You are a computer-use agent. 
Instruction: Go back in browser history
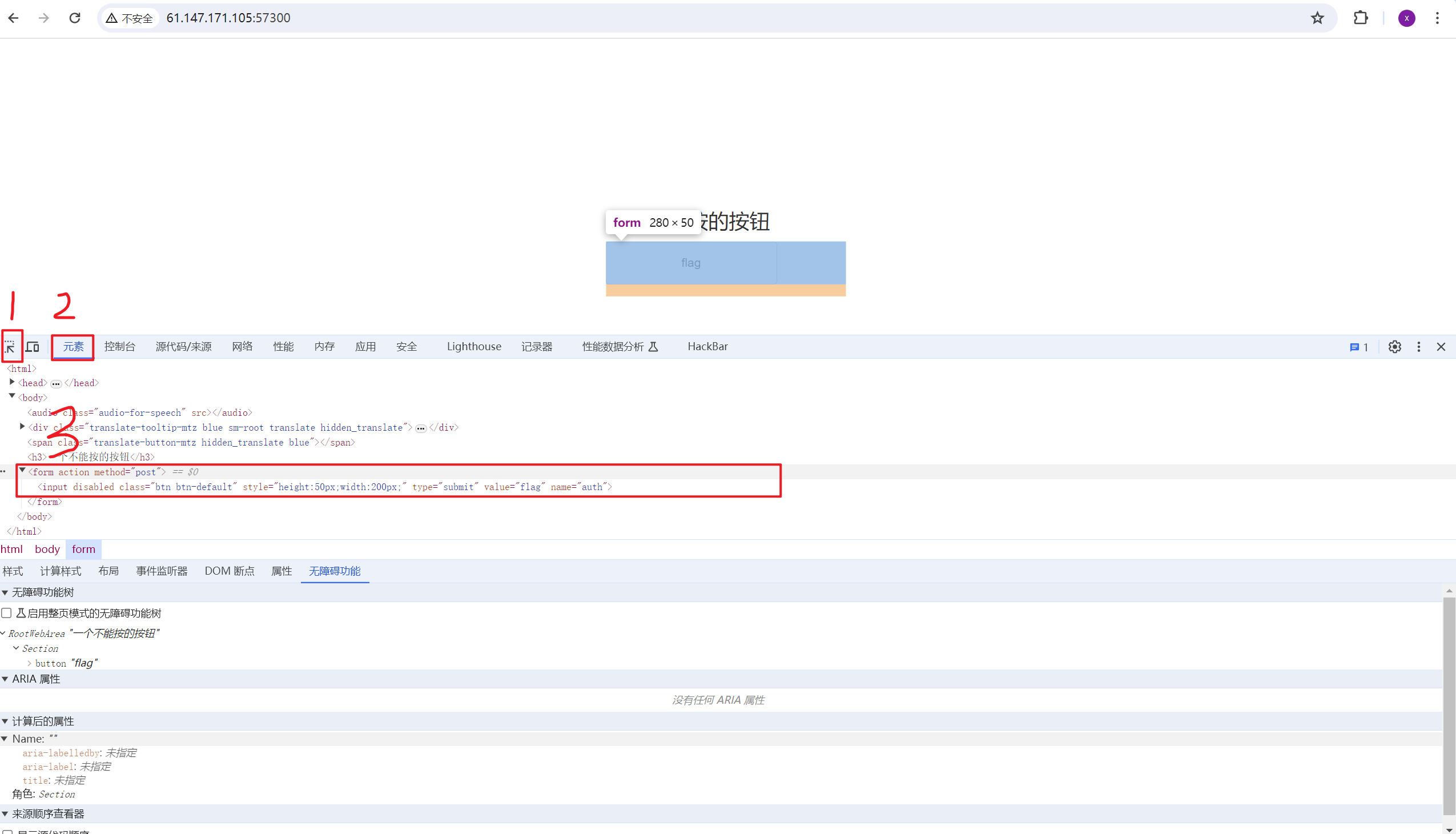point(14,18)
